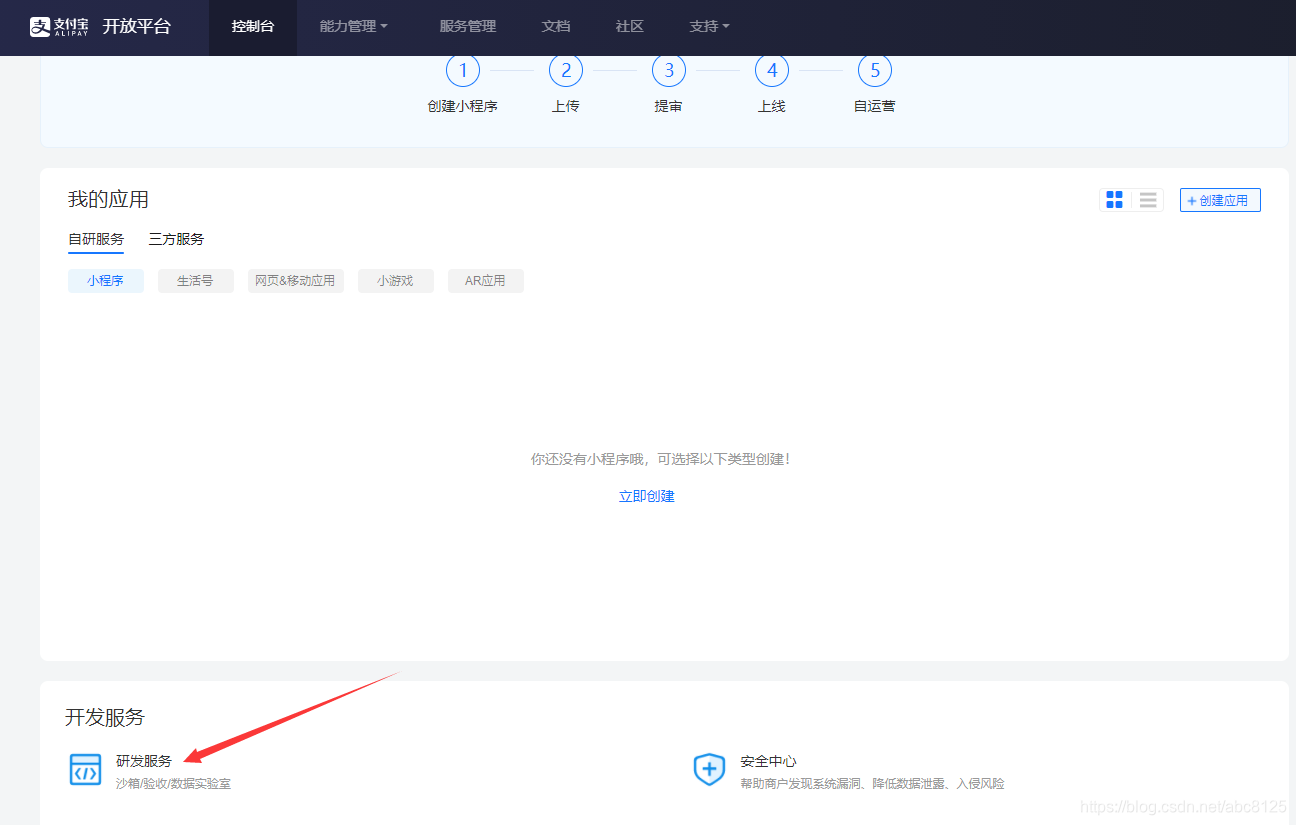Screen dimensions: 1296x825
Task: Click the 安全中心 shield icon
Action: [x=709, y=770]
